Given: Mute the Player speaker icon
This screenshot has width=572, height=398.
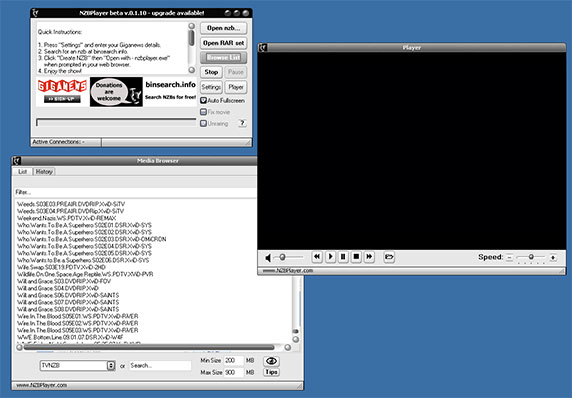Looking at the screenshot, I should [268, 258].
